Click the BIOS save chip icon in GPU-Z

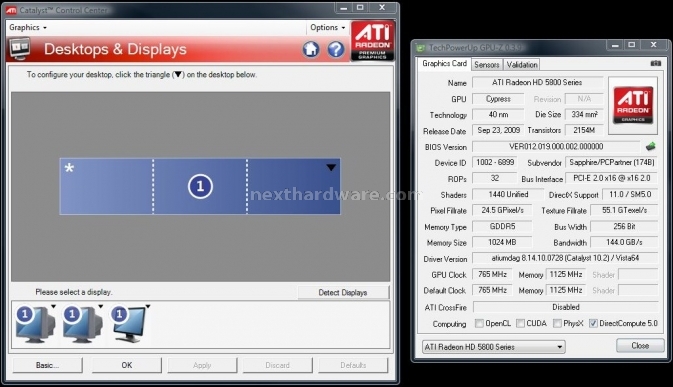tap(650, 147)
